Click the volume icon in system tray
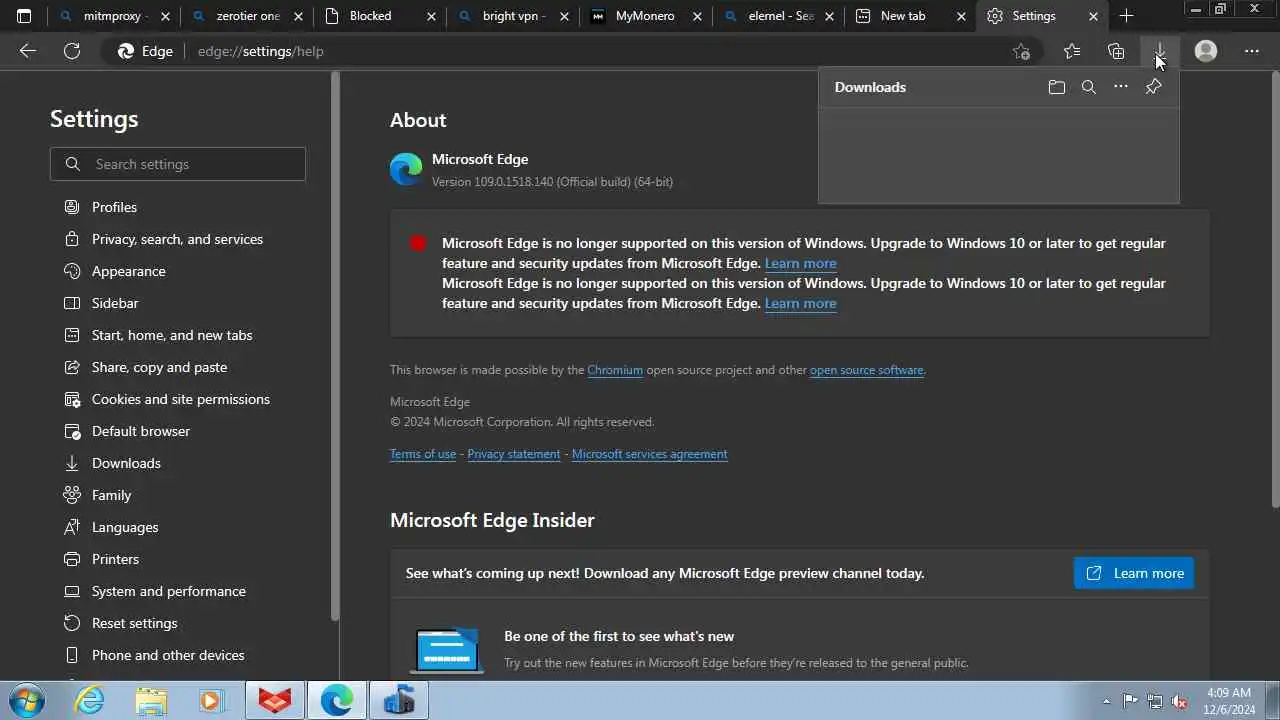Viewport: 1280px width, 720px height. (1180, 701)
